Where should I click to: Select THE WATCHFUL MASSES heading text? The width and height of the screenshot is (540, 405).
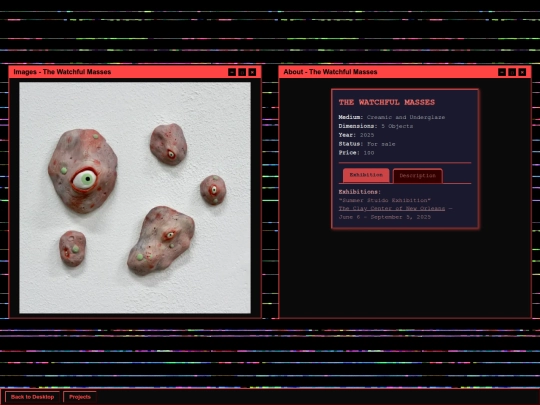click(387, 102)
